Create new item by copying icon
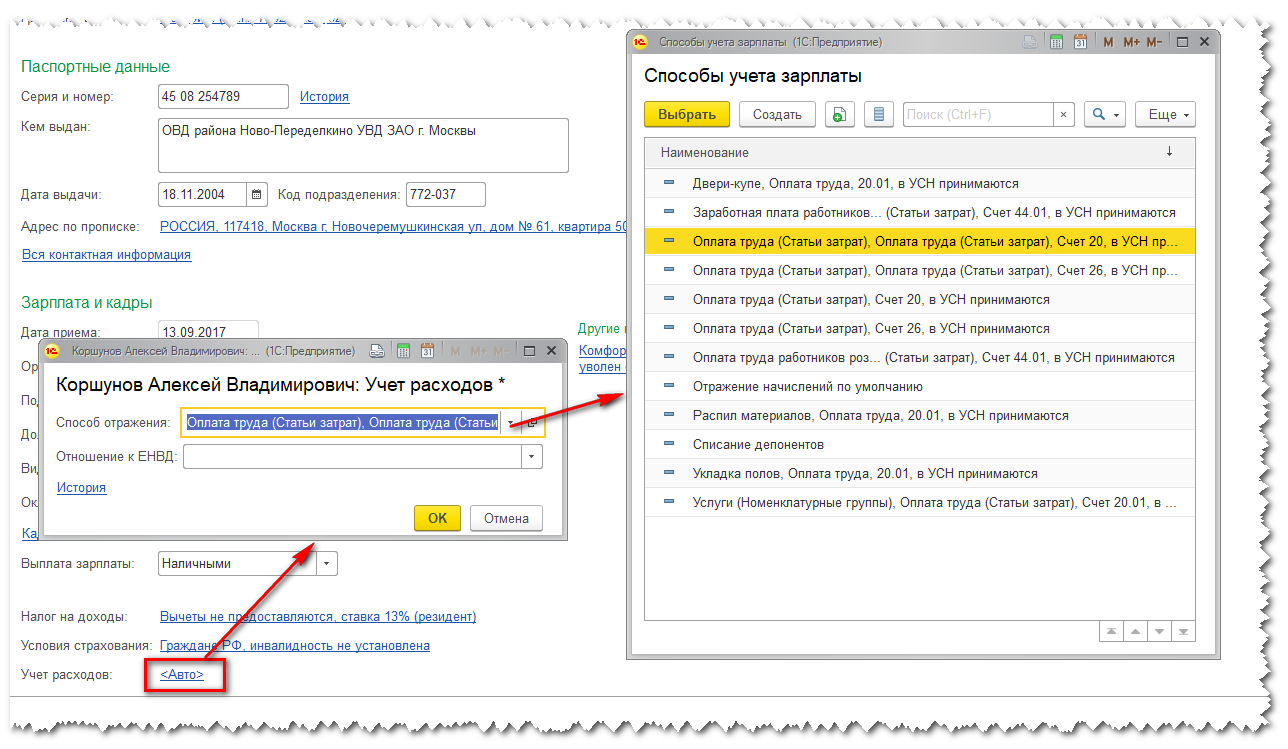Image resolution: width=1288 pixels, height=749 pixels. 840,114
